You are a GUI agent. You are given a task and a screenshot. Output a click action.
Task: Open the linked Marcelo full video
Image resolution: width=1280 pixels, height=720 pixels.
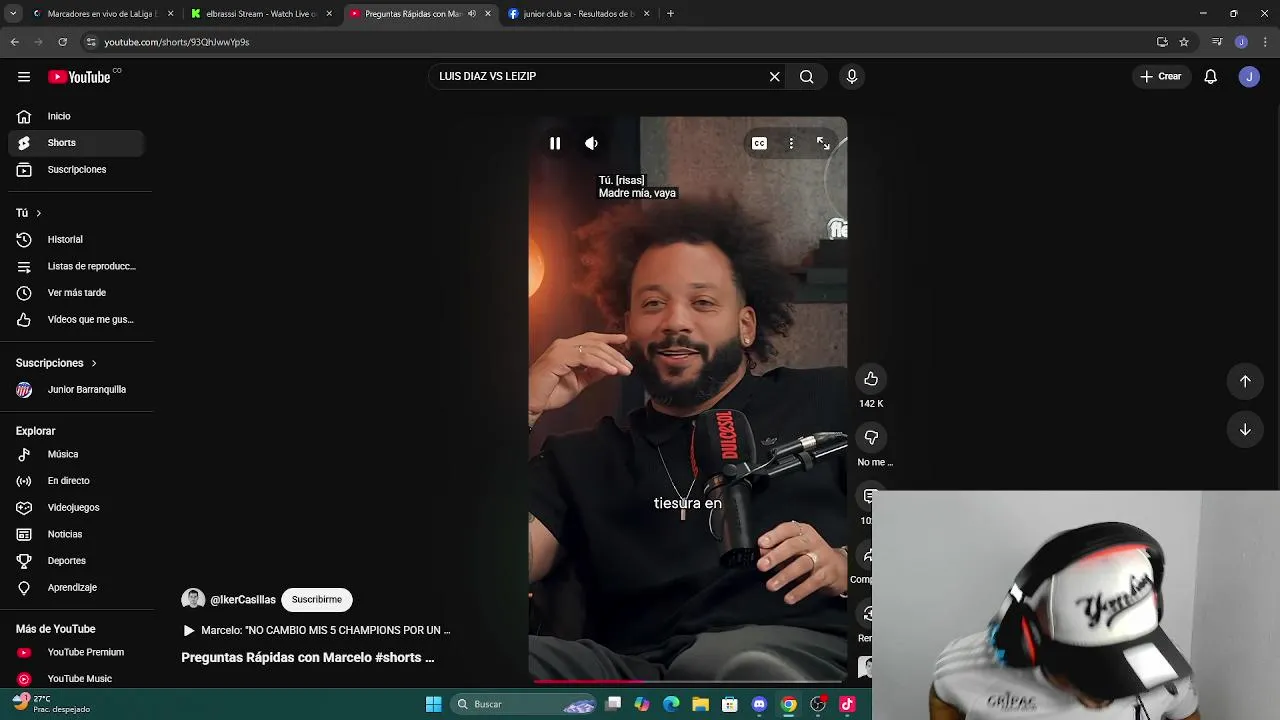pos(317,631)
